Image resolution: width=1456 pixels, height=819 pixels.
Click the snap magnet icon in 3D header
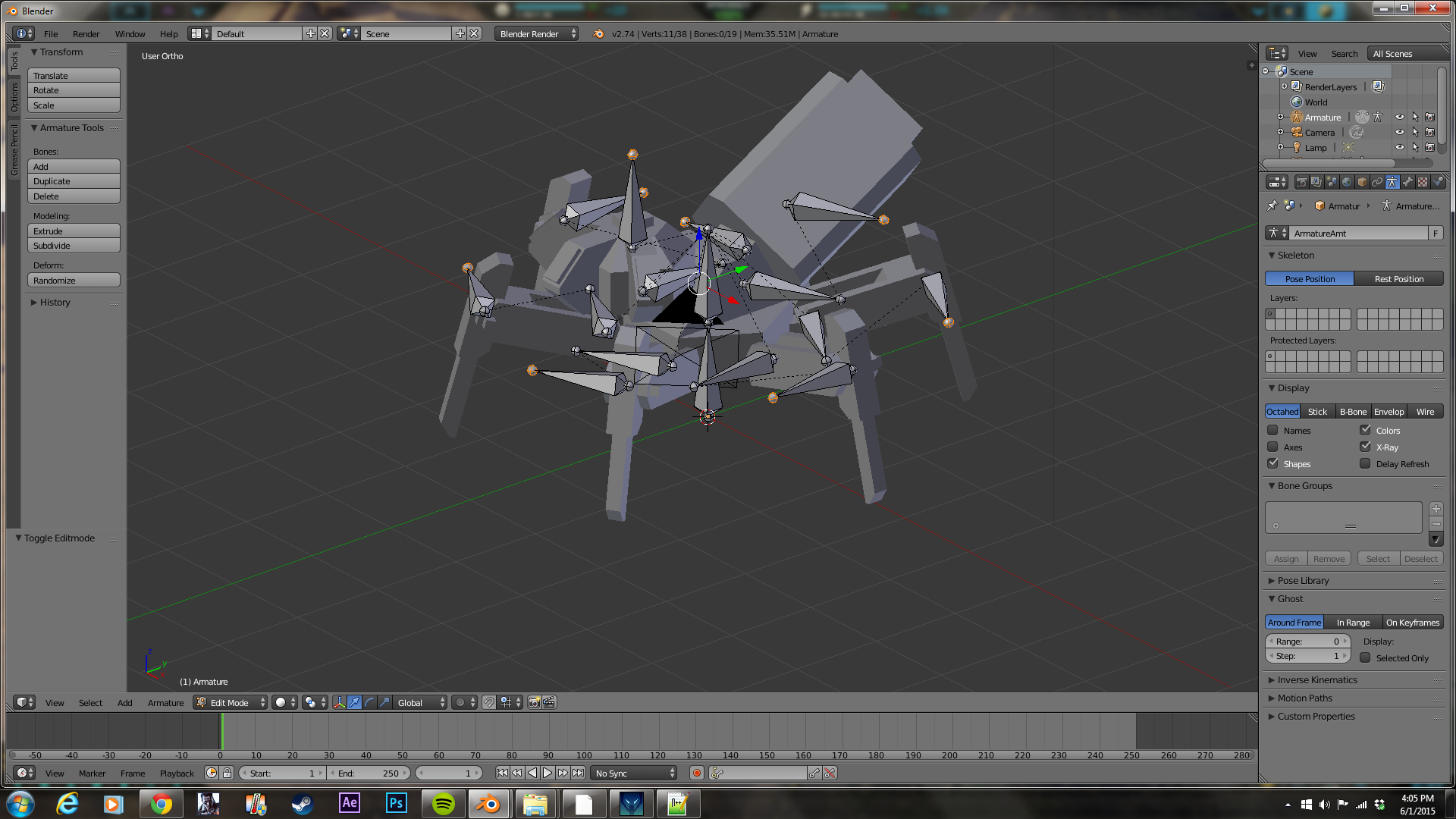pos(489,702)
